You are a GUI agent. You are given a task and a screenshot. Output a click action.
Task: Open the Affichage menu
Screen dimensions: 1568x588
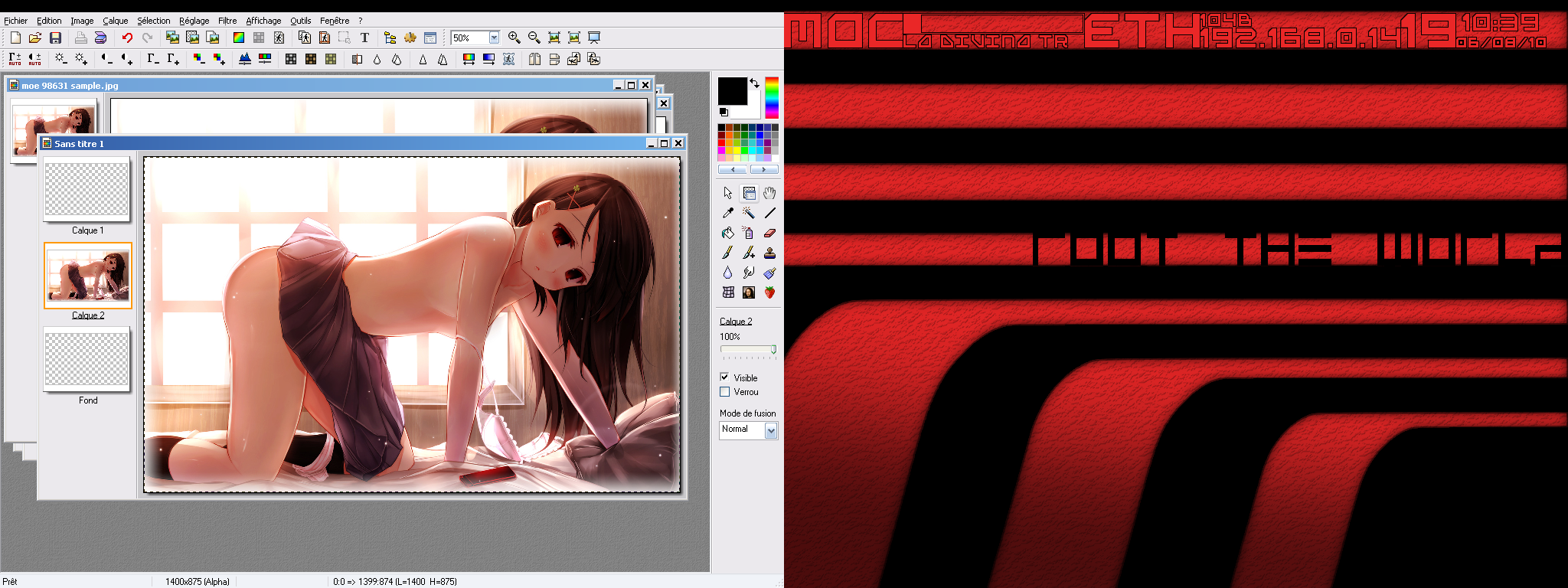[x=263, y=21]
